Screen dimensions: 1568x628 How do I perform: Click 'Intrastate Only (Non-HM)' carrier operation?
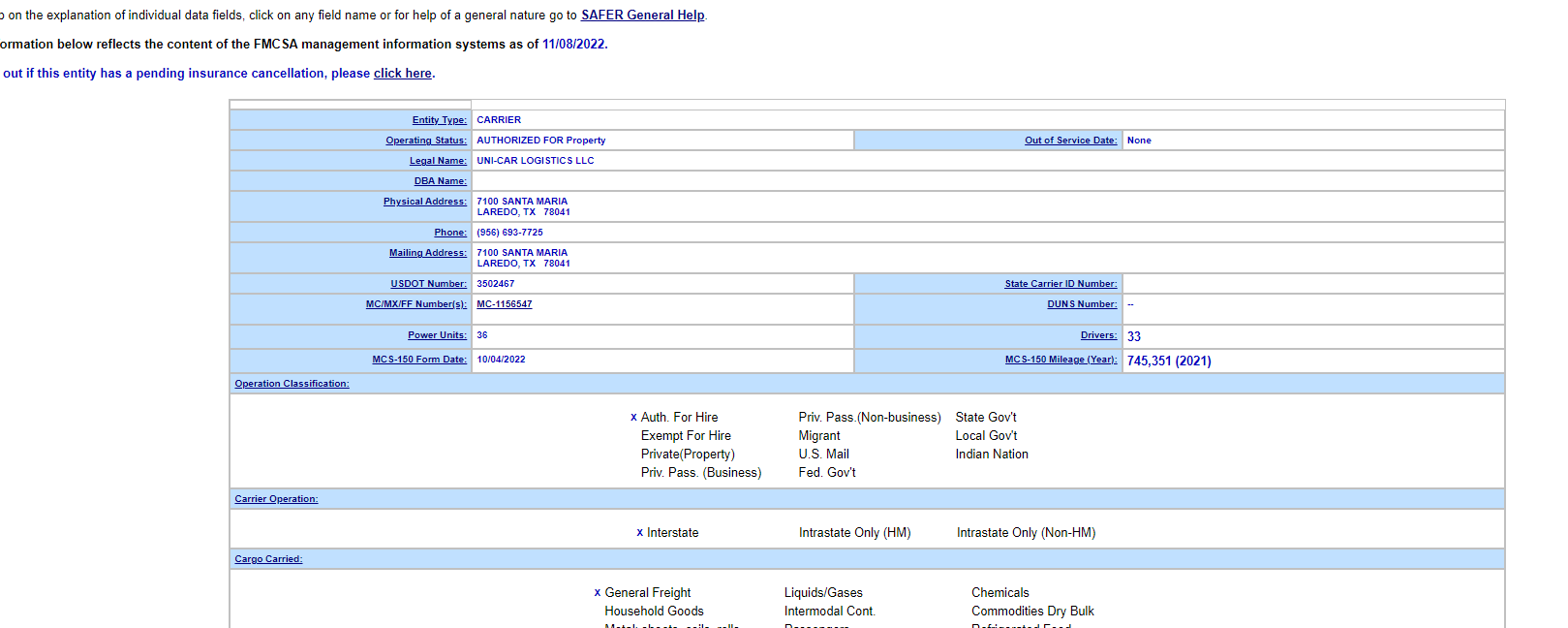(1027, 533)
